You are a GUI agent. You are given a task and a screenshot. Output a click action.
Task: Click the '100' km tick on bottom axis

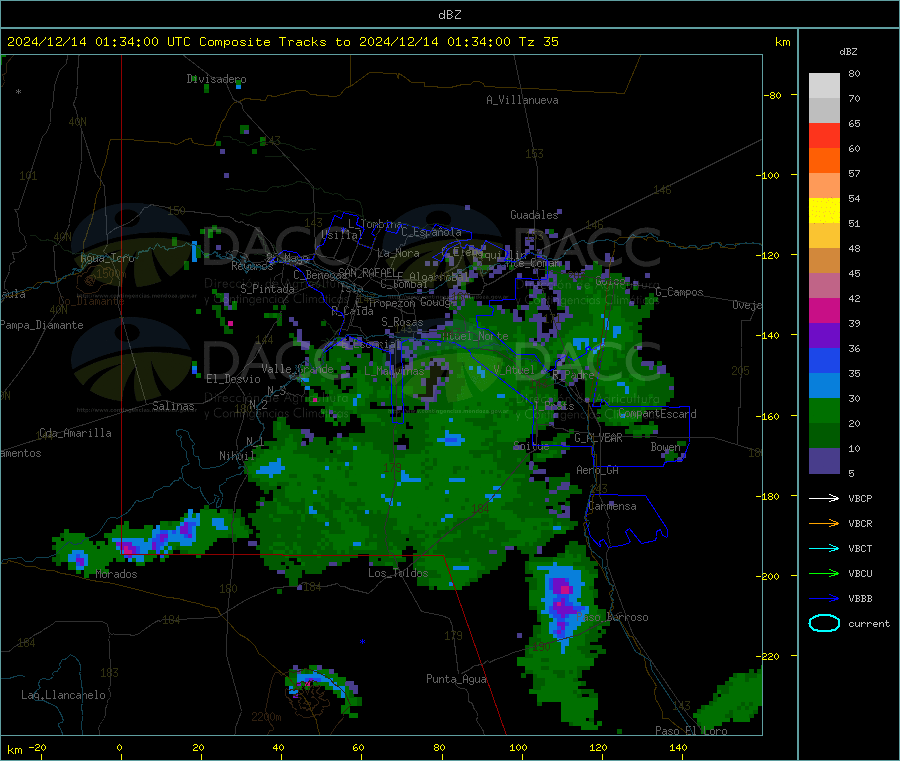pos(518,747)
